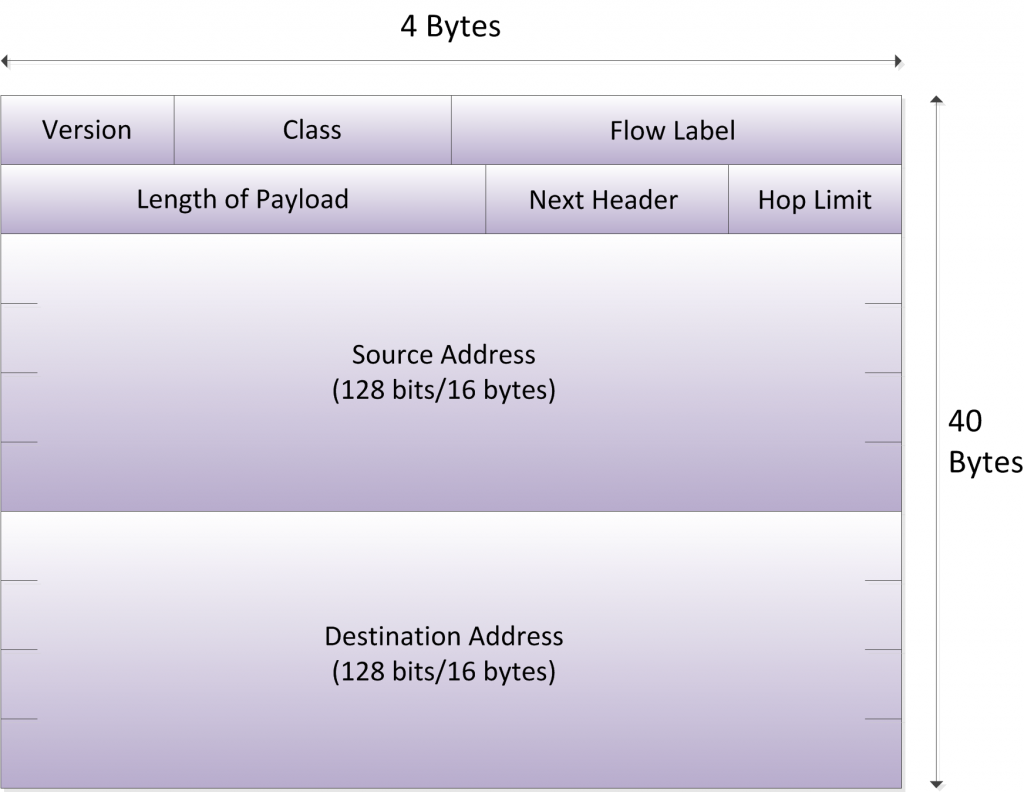1024x792 pixels.
Task: Click the Next Header field
Action: click(603, 200)
